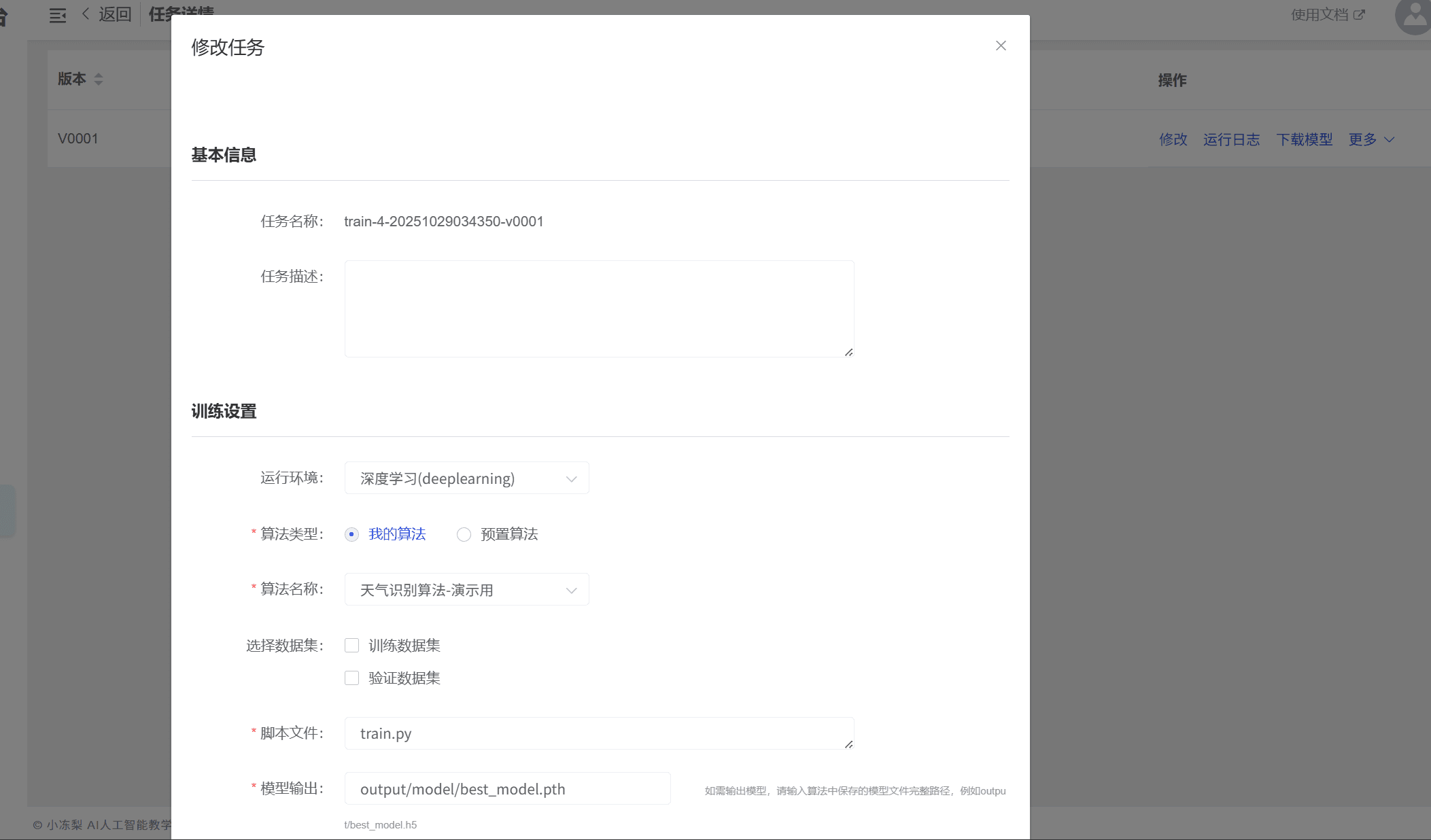
Task: Click the user avatar icon
Action: click(x=1414, y=15)
